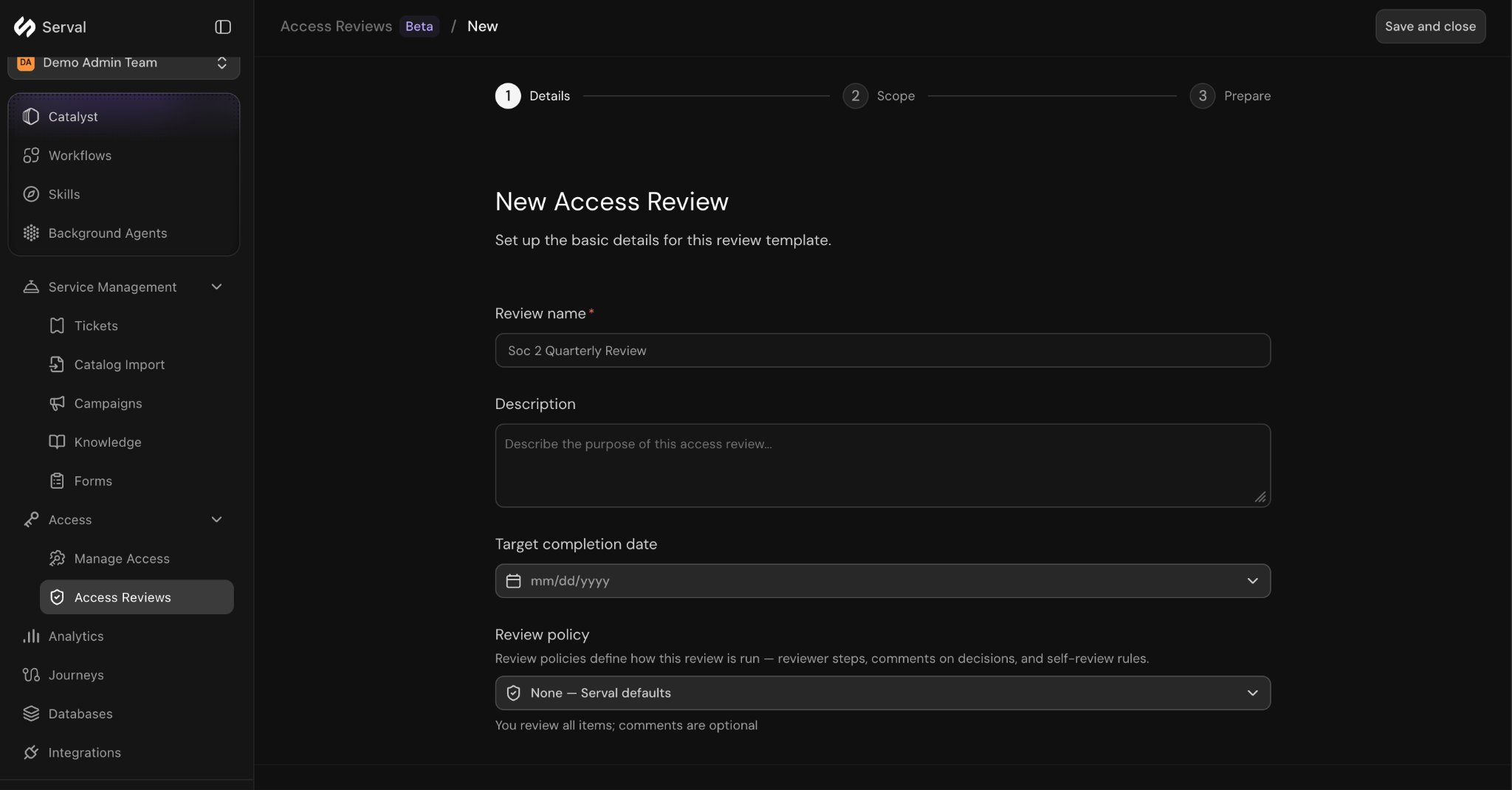The height and width of the screenshot is (790, 1512).
Task: Go to Workflows in the sidebar
Action: pos(124,155)
